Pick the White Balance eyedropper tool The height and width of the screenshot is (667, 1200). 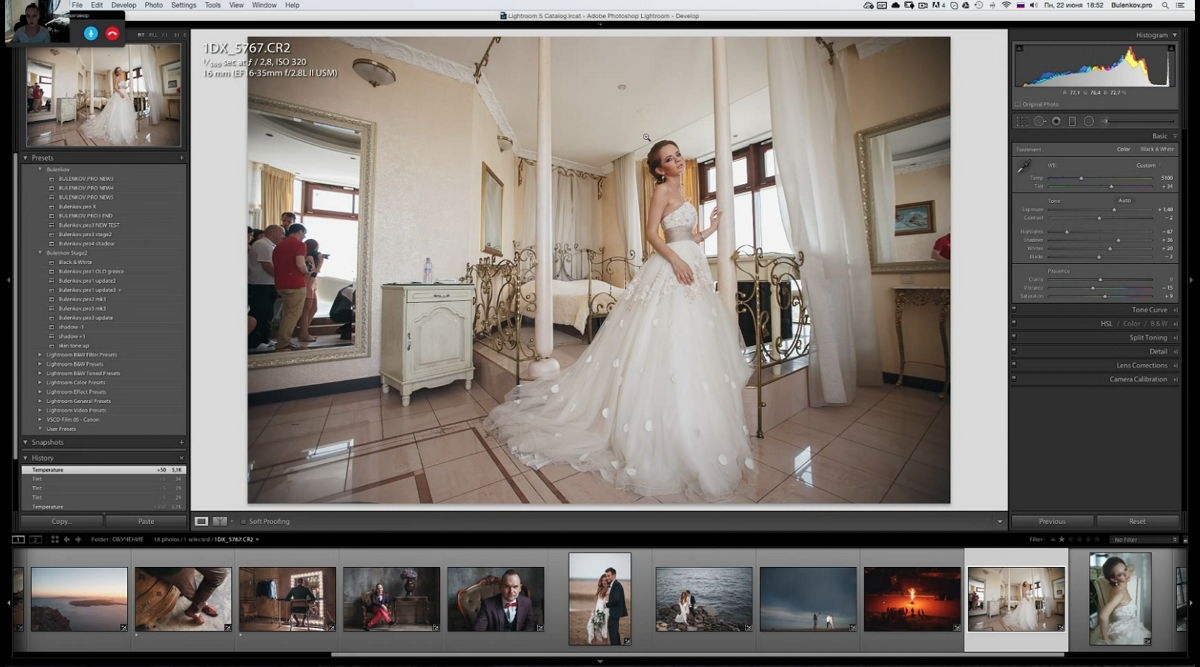pos(1024,168)
